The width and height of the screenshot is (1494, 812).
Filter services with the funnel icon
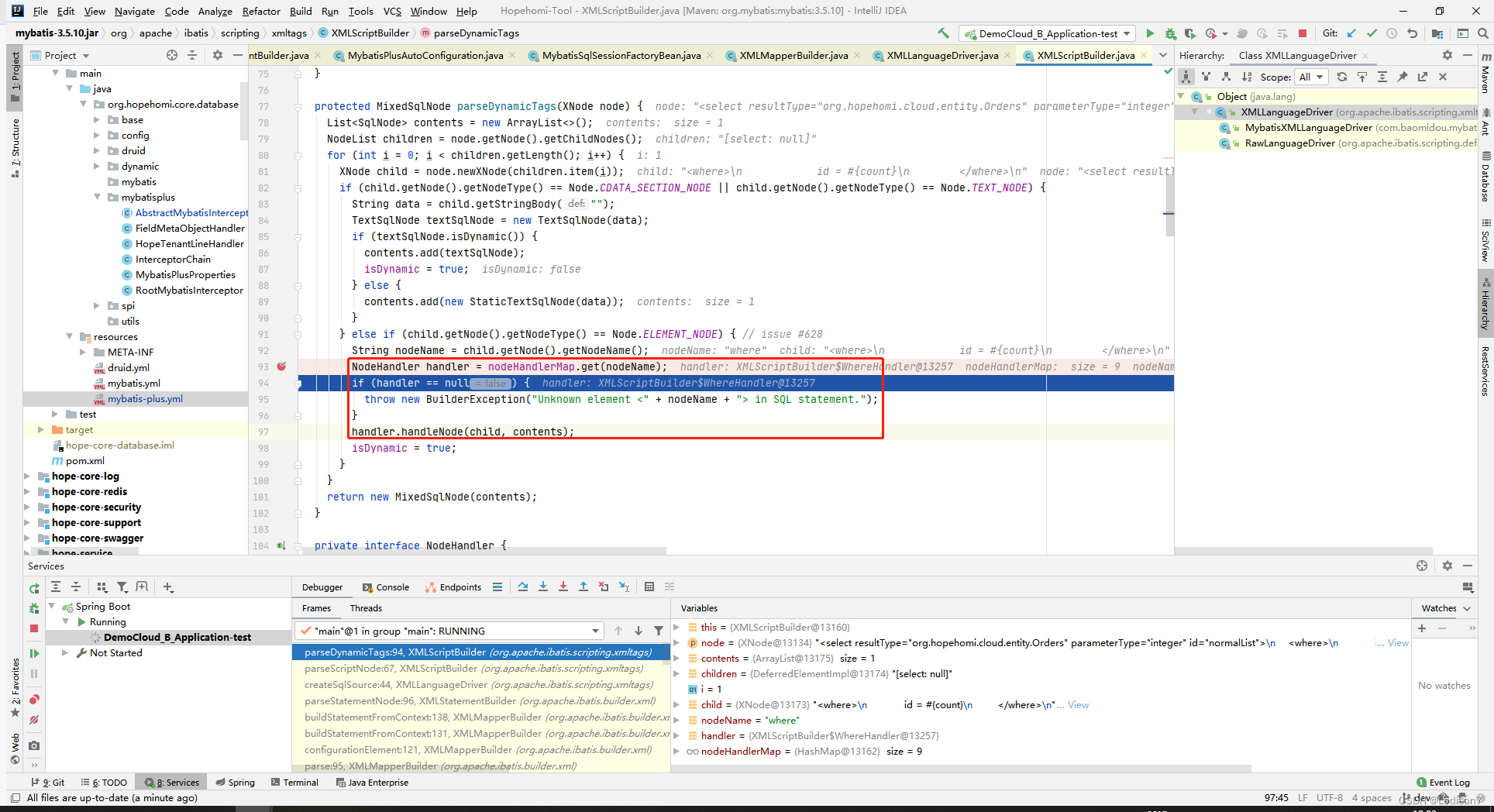pyautogui.click(x=122, y=587)
